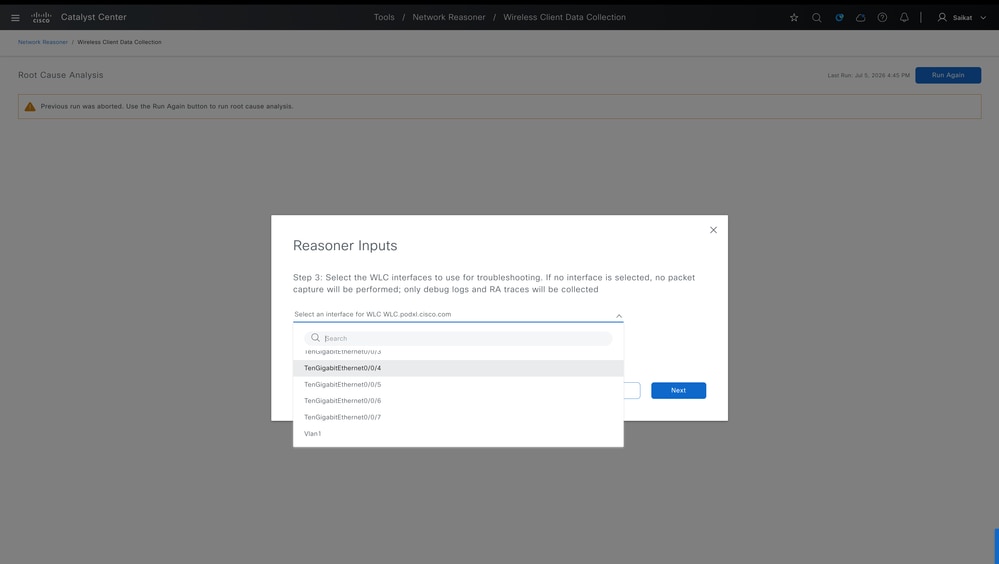Close the Reasoner Inputs dialog
Screen dimensions: 999x564
(714, 230)
